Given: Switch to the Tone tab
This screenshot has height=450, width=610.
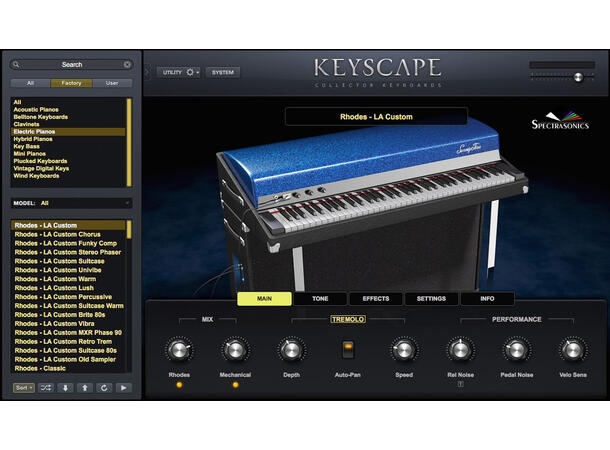Looking at the screenshot, I should pos(320,299).
